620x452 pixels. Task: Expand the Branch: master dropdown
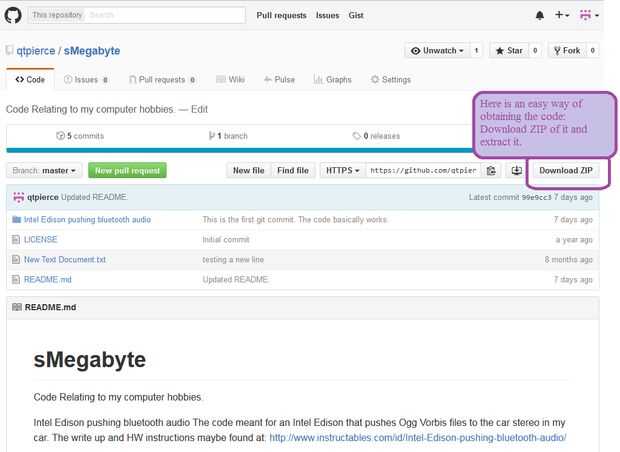[44, 170]
